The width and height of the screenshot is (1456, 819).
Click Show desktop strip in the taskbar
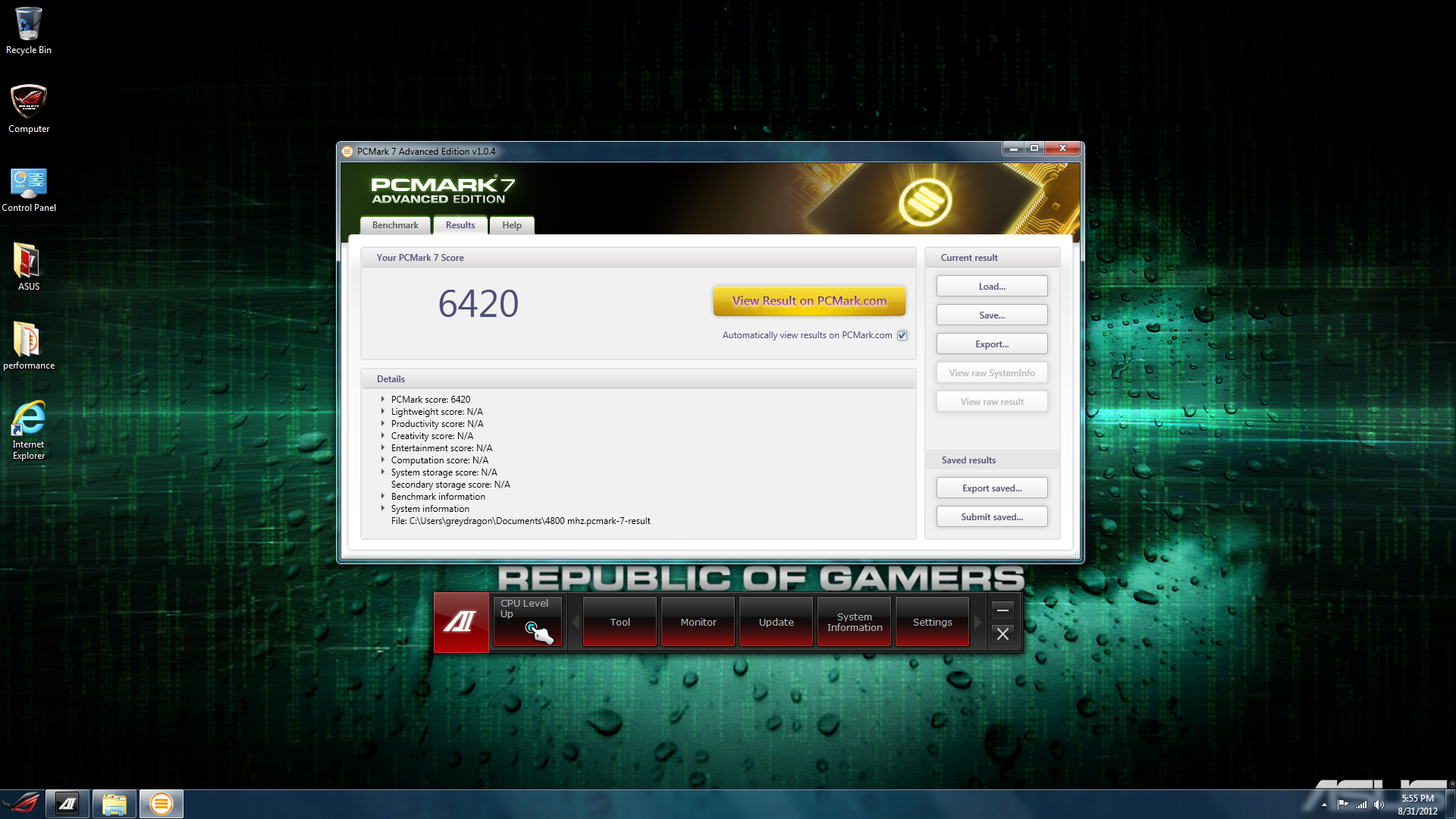tap(1450, 804)
